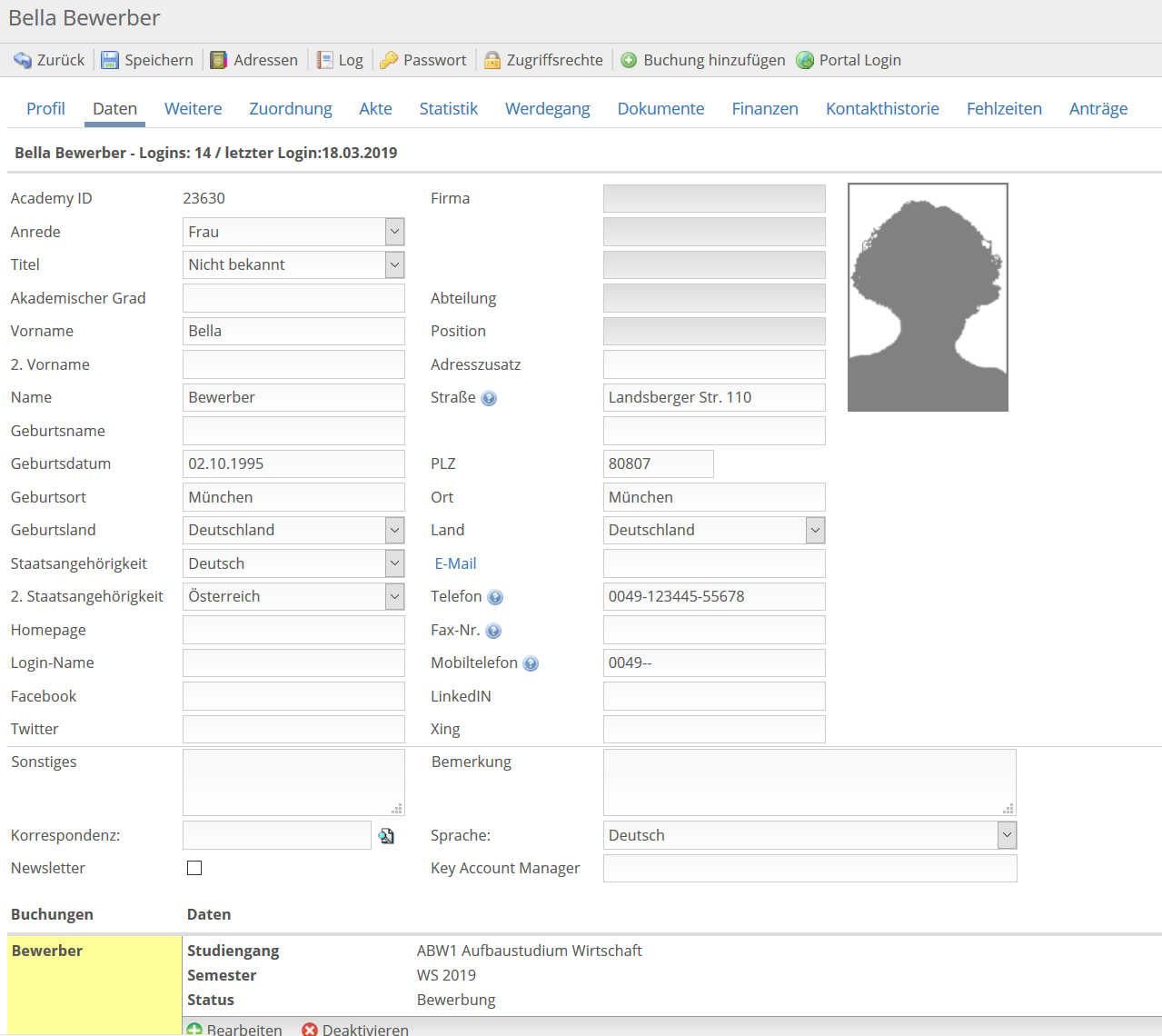Click the Zugriffsrechte padlock icon

[492, 60]
